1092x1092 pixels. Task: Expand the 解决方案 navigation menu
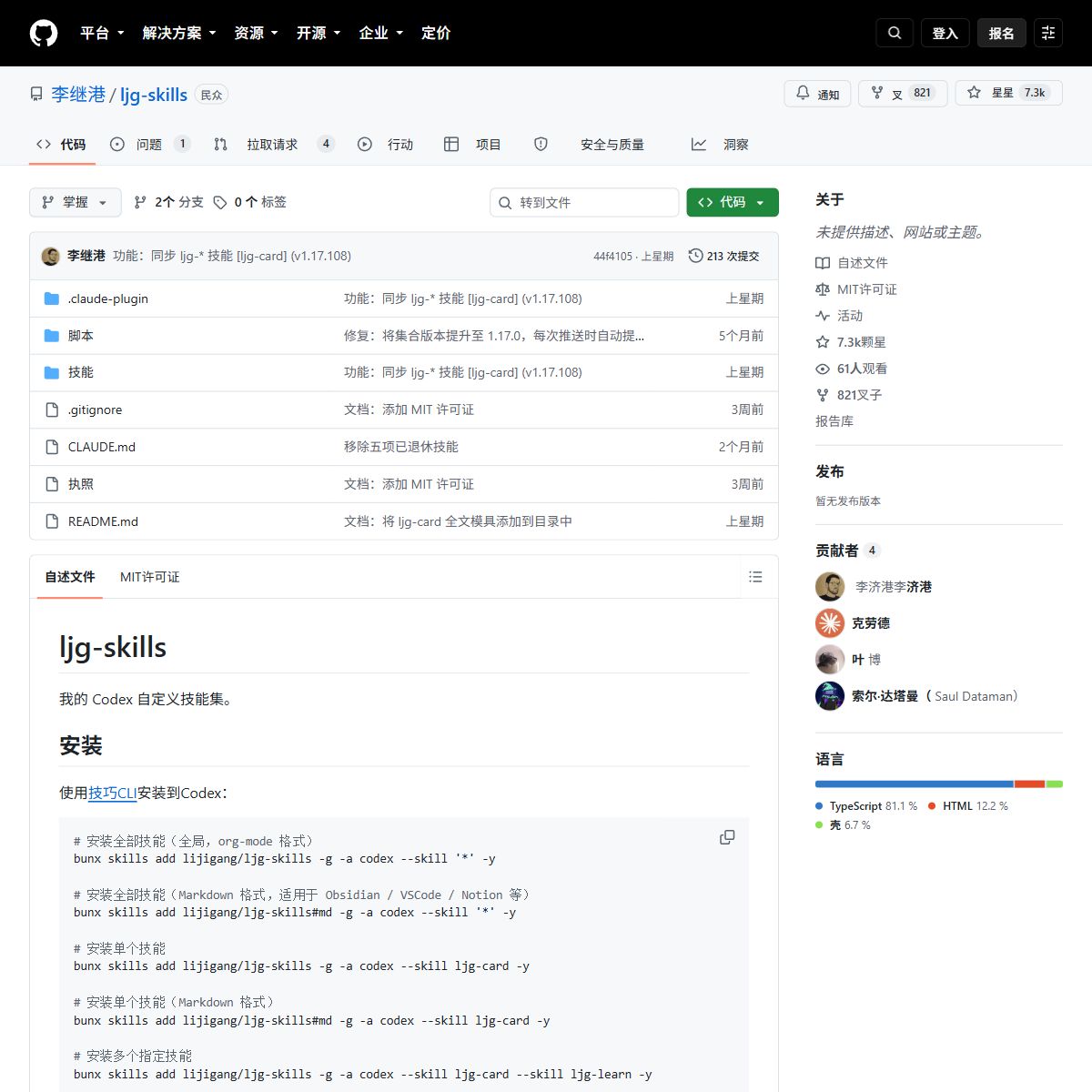coord(179,33)
